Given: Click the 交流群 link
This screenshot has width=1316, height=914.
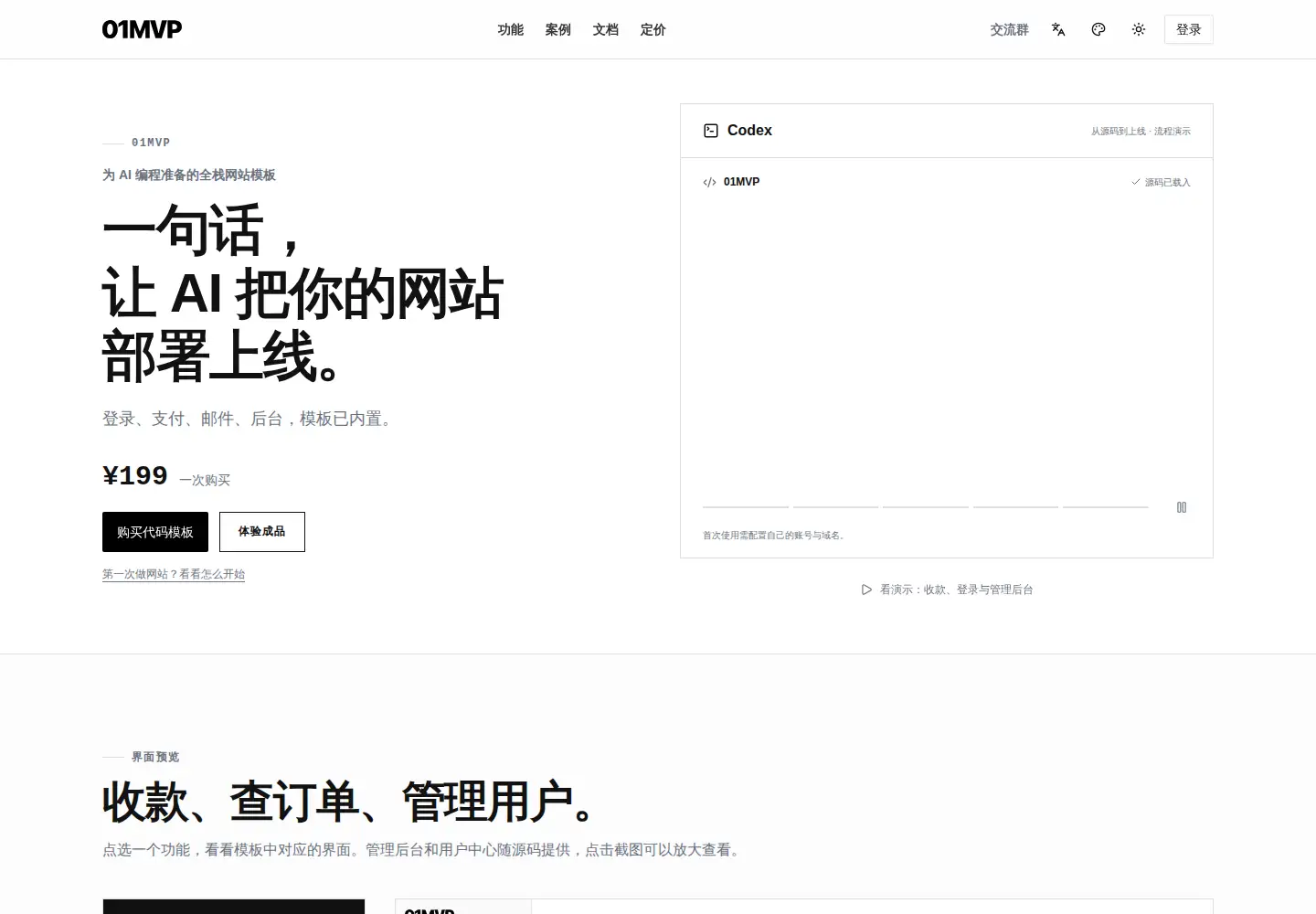Looking at the screenshot, I should [x=1009, y=29].
